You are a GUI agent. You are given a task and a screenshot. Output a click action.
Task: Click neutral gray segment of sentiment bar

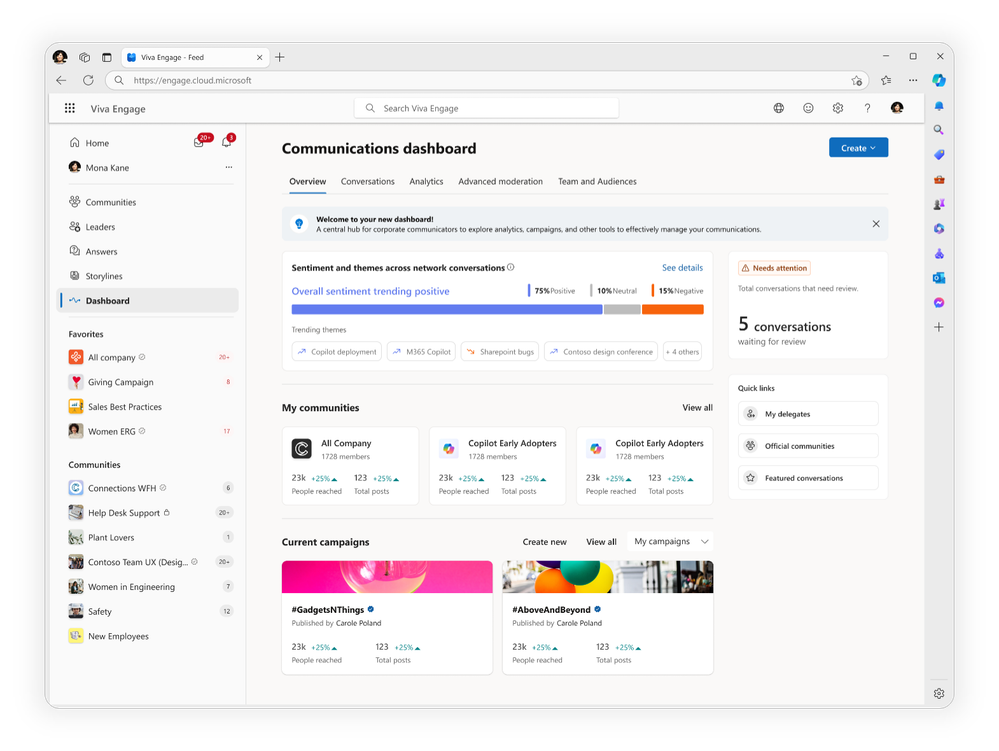coord(622,310)
